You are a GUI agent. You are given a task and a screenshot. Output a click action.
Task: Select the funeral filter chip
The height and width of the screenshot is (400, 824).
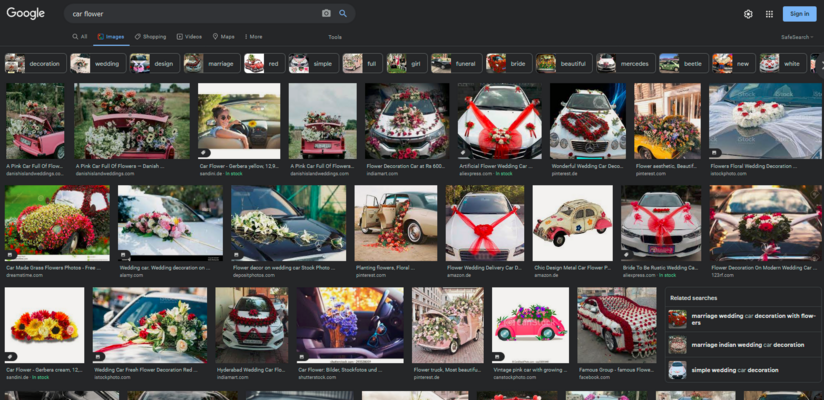[x=456, y=64]
